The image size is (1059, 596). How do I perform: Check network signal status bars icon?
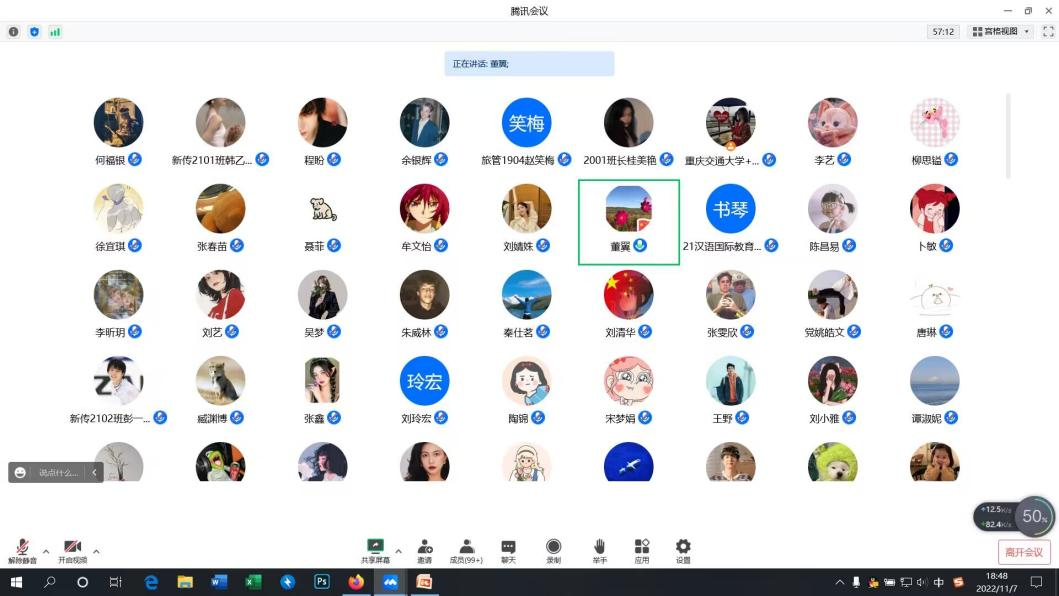(x=55, y=32)
